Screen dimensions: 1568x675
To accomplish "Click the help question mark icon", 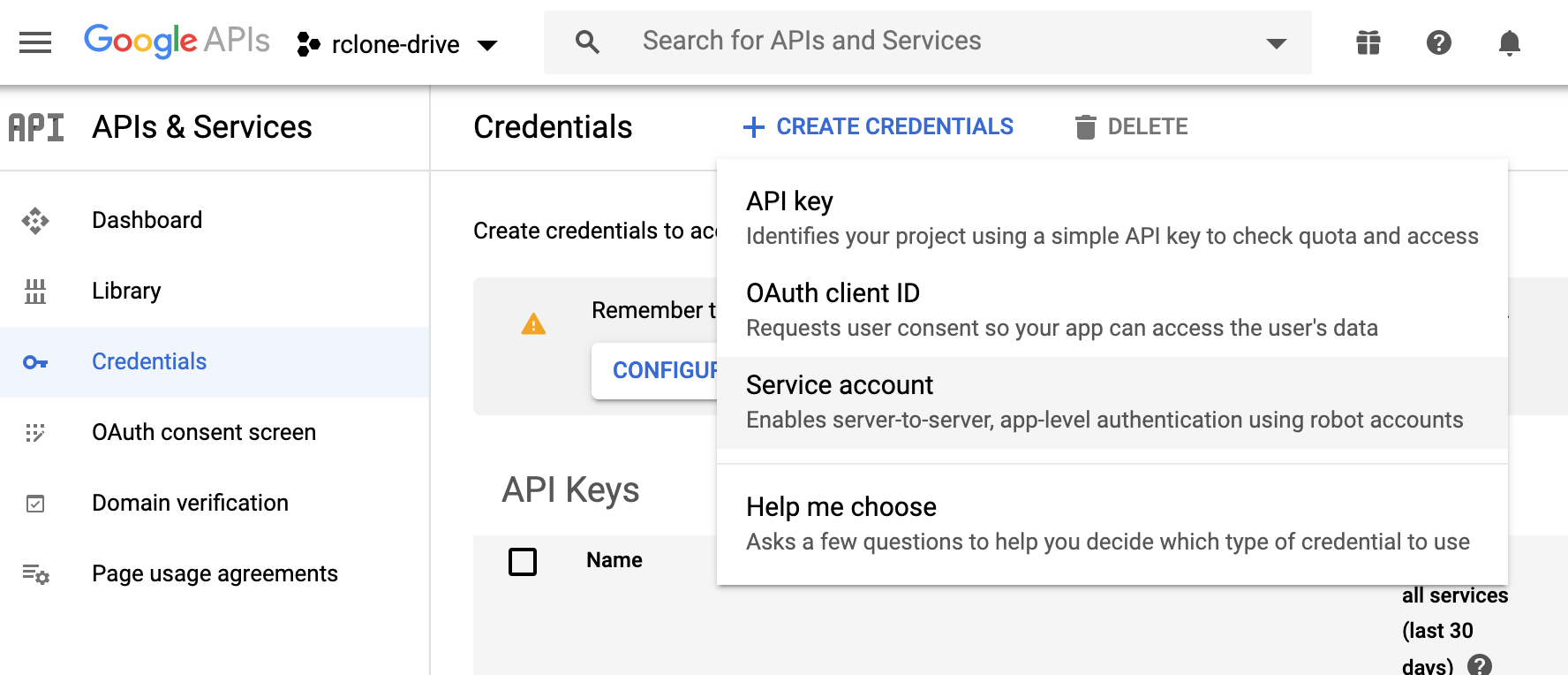I will 1438,42.
